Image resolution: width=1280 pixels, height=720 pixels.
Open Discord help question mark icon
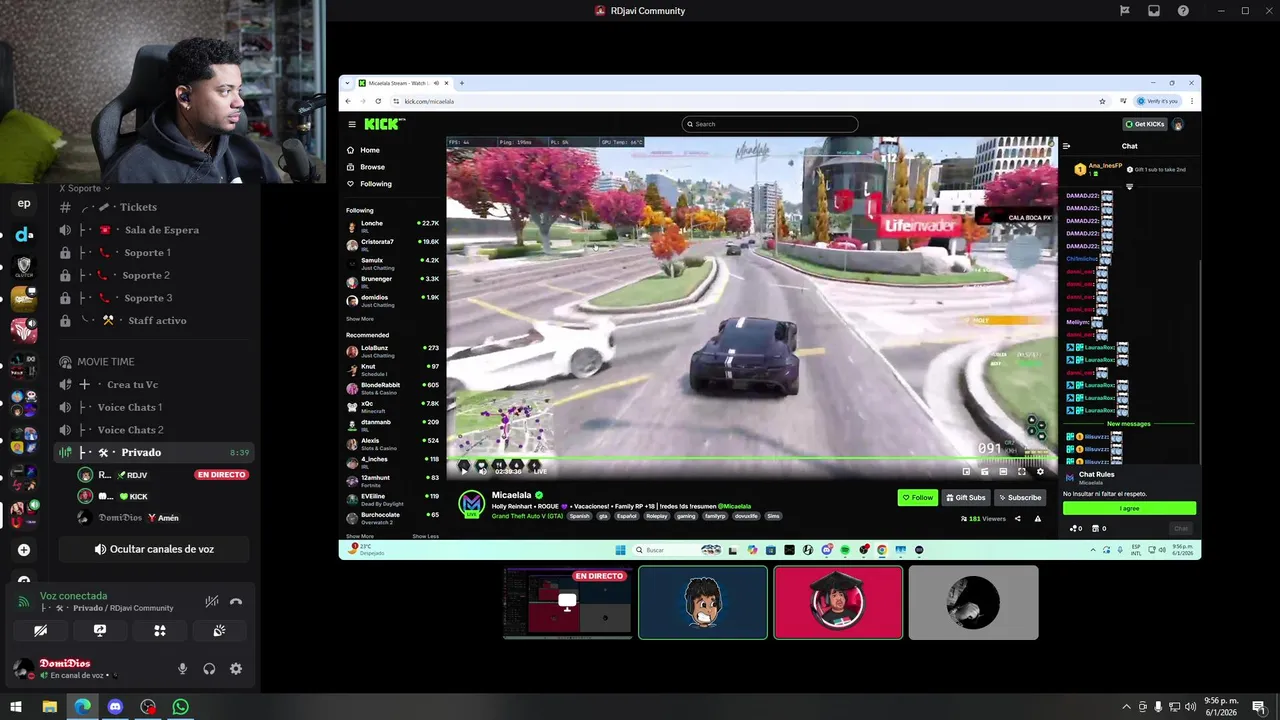pos(1183,11)
